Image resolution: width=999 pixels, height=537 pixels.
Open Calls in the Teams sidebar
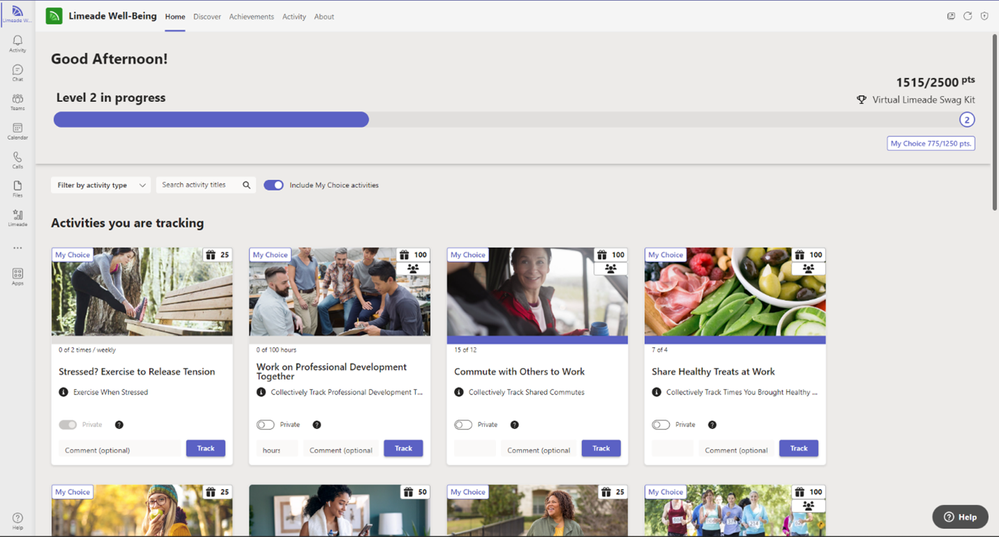(x=17, y=160)
